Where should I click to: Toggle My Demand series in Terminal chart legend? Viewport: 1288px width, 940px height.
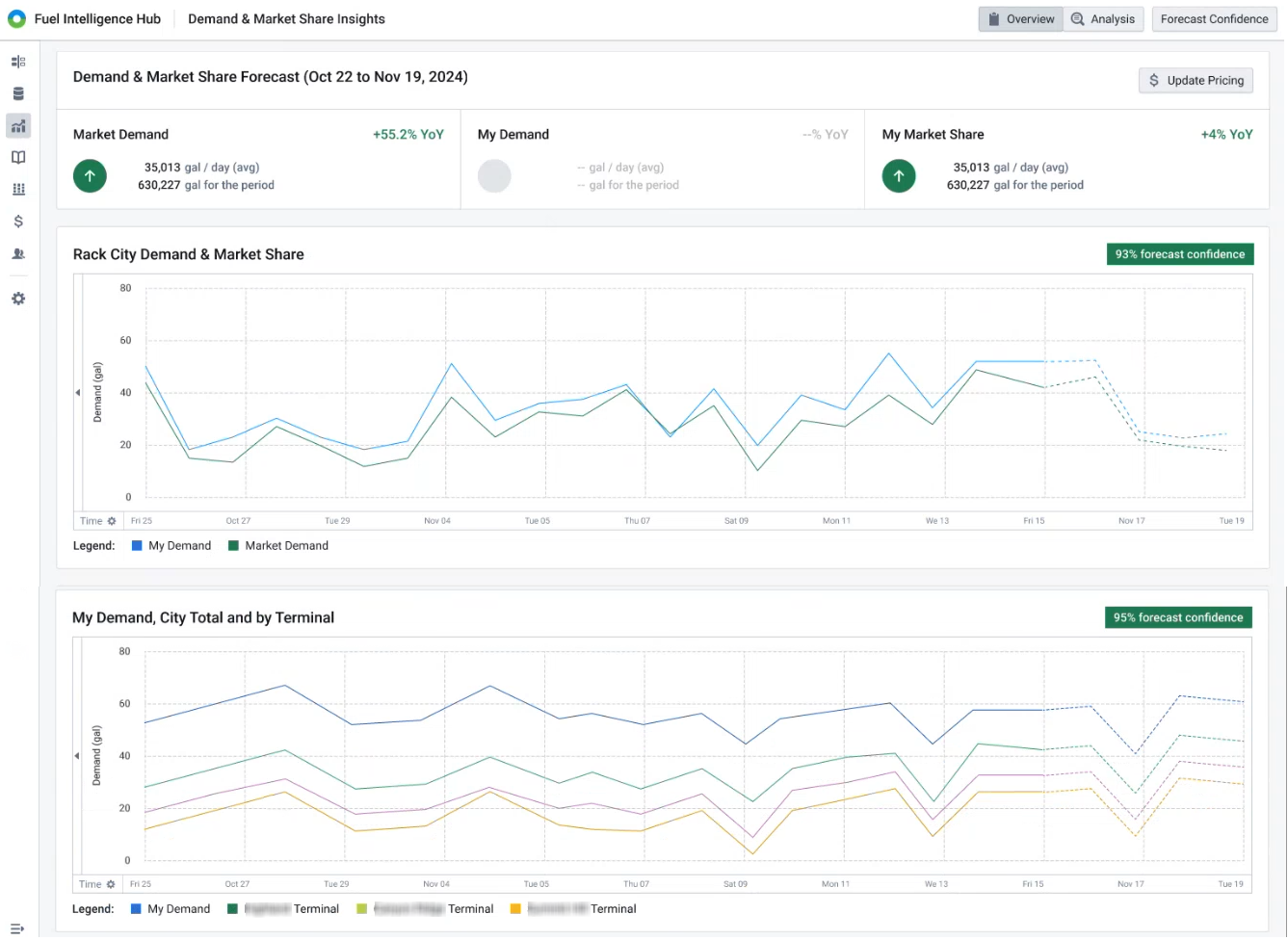(170, 909)
